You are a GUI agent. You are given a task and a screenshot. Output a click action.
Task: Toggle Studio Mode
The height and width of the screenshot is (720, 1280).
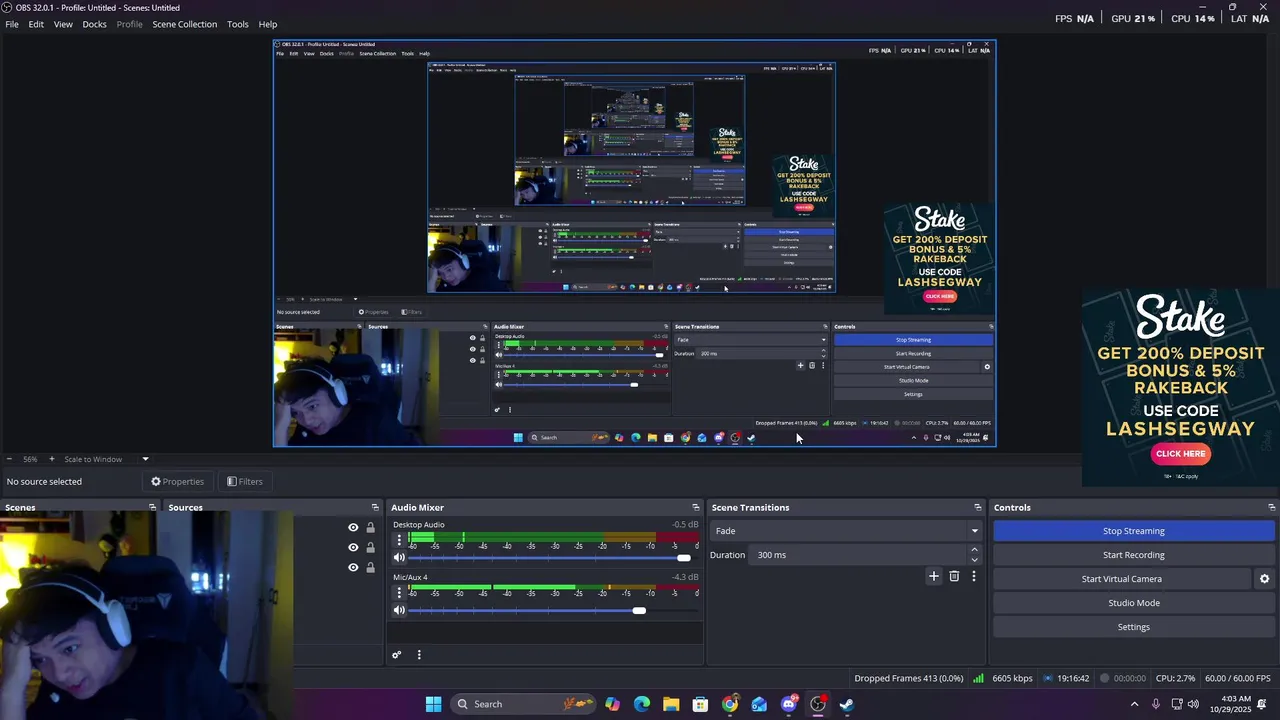pyautogui.click(x=1134, y=603)
